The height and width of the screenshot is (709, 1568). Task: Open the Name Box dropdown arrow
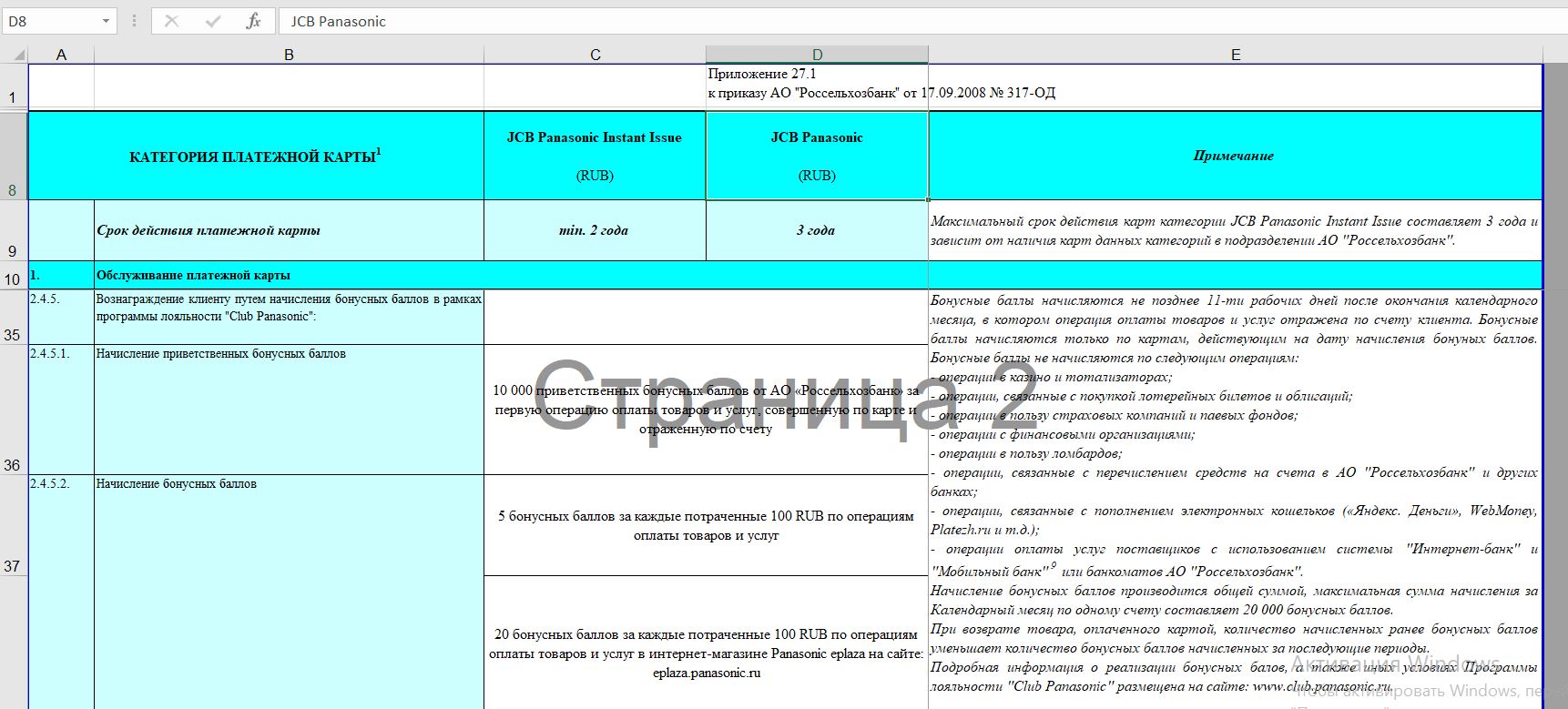click(x=106, y=21)
